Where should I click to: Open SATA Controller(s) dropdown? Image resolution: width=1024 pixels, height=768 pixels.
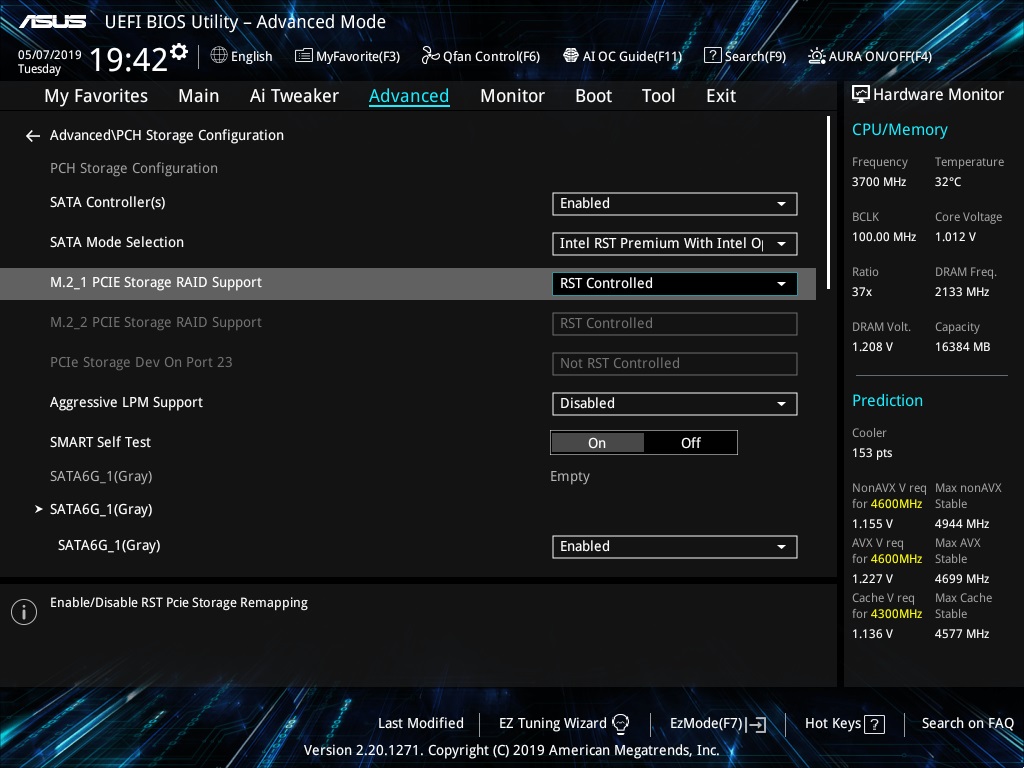(x=675, y=204)
